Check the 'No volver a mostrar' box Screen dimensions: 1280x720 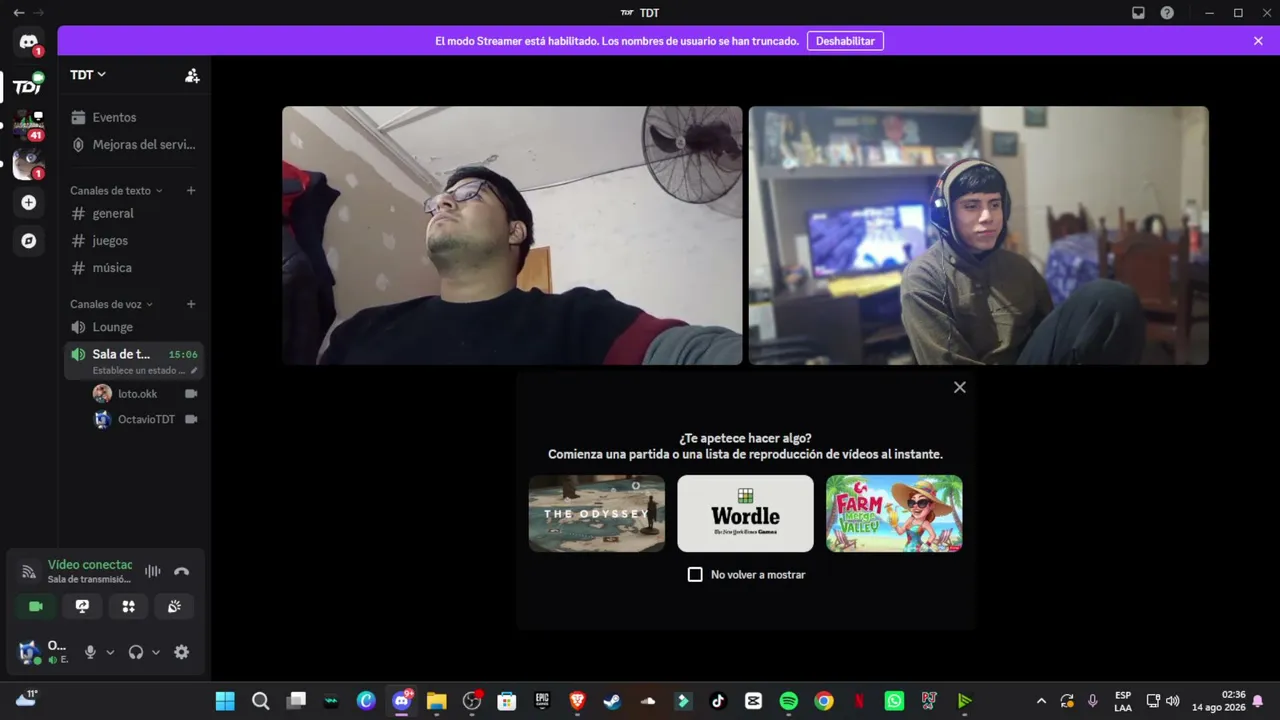tap(695, 574)
